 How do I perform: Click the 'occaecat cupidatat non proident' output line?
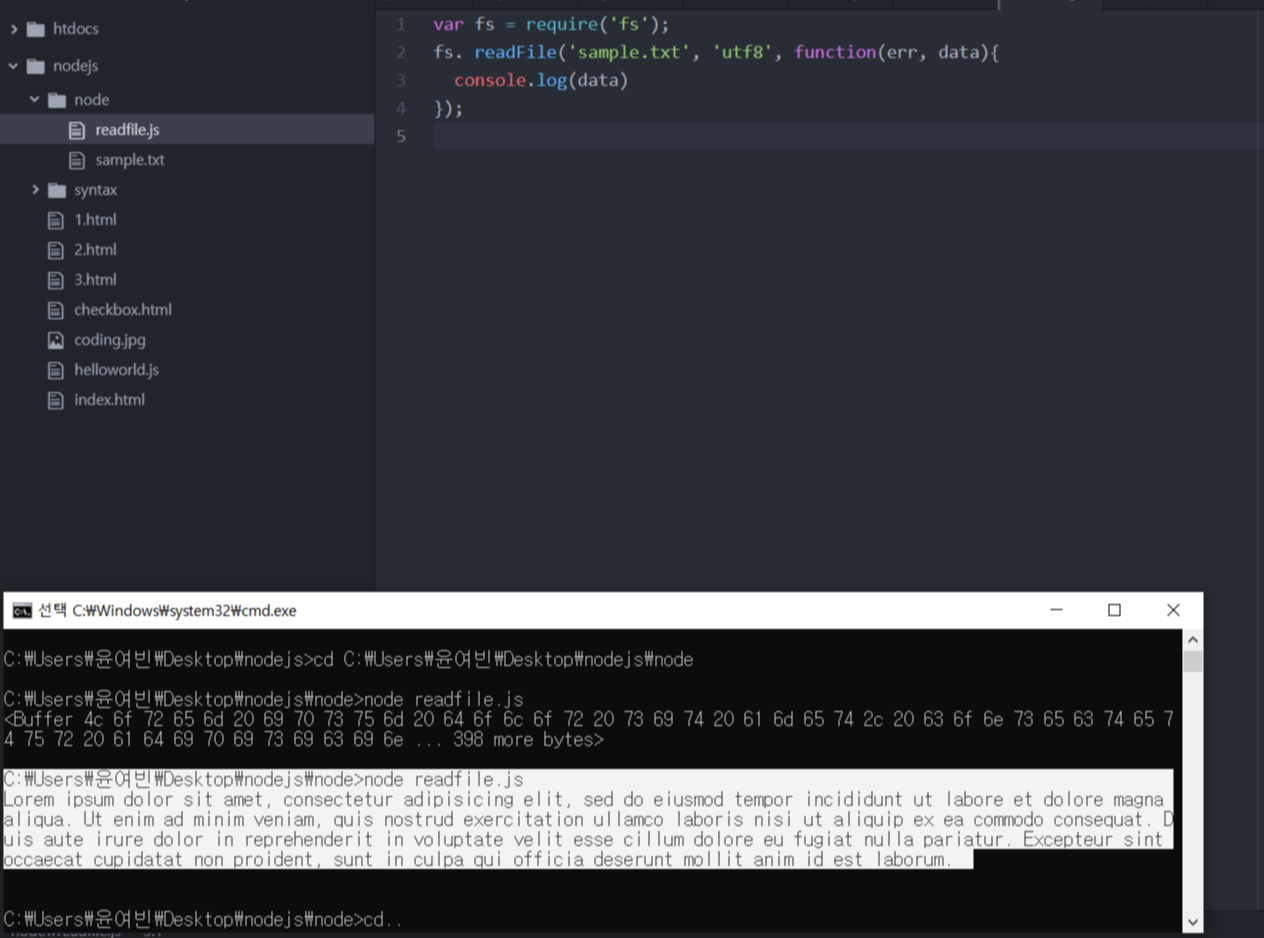click(x=479, y=859)
